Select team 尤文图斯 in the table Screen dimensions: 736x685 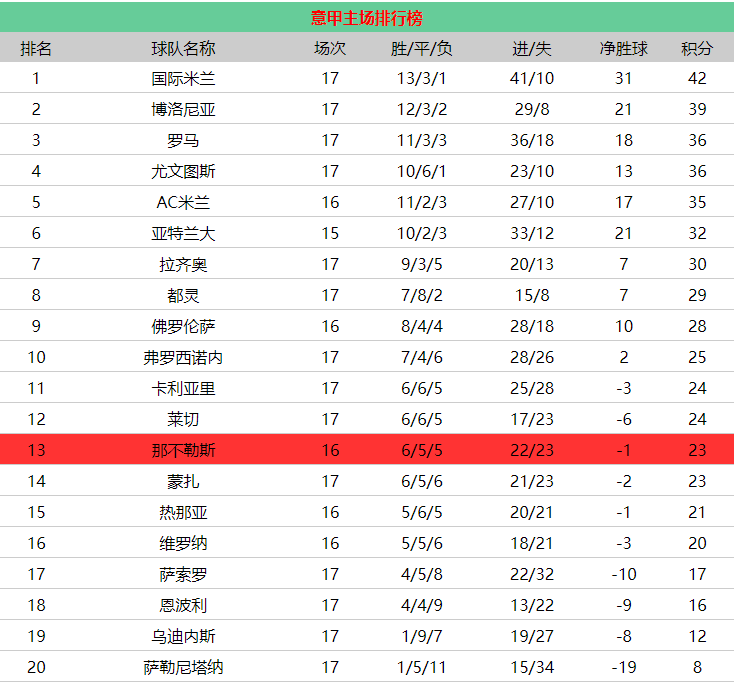click(183, 171)
